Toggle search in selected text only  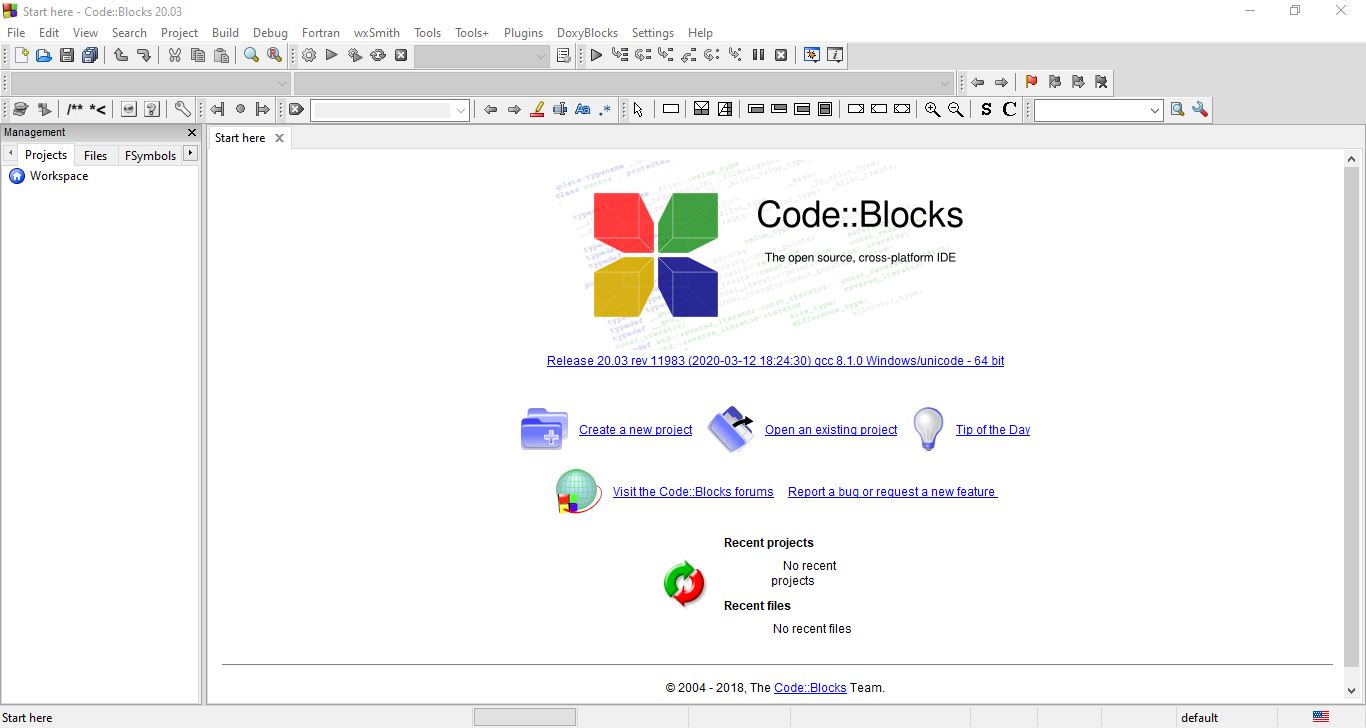pyautogui.click(x=560, y=110)
